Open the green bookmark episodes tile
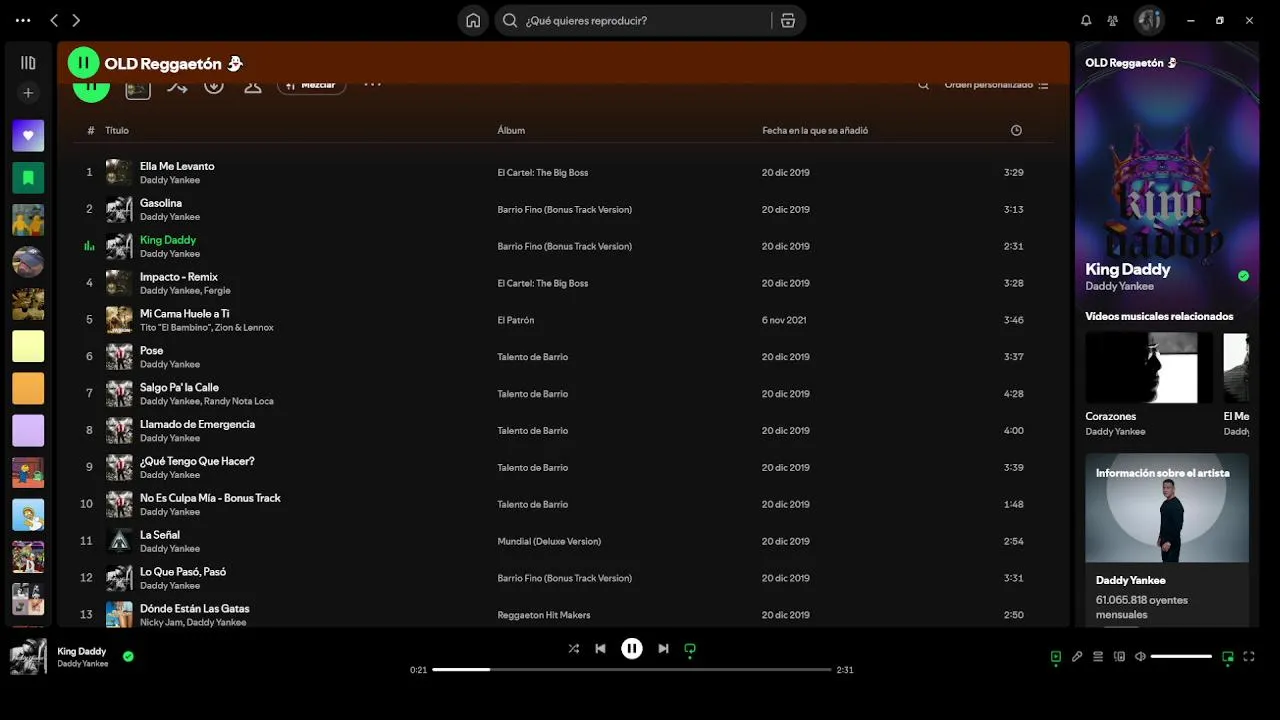 click(x=28, y=178)
